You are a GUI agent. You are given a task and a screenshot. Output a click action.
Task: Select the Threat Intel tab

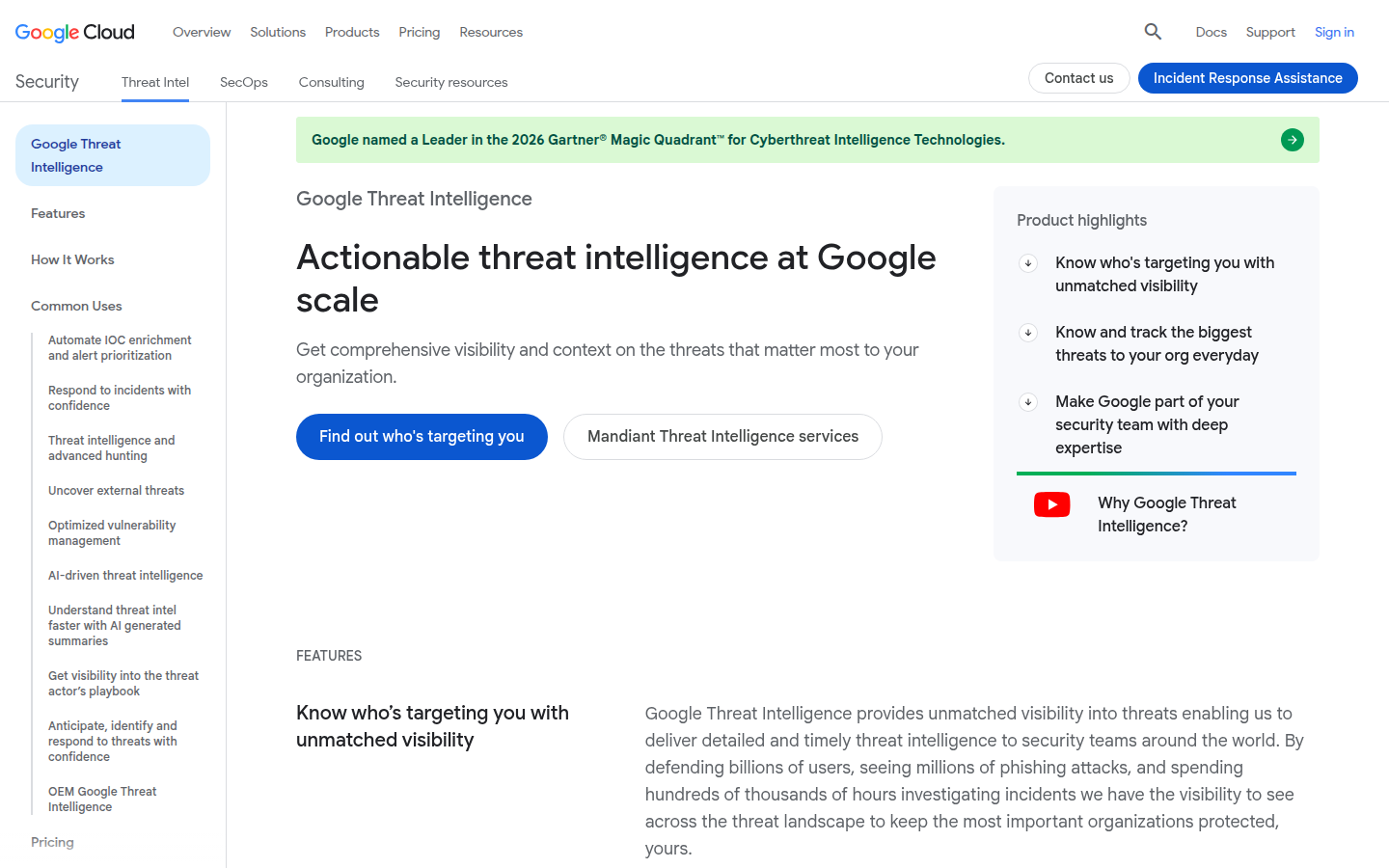click(155, 82)
